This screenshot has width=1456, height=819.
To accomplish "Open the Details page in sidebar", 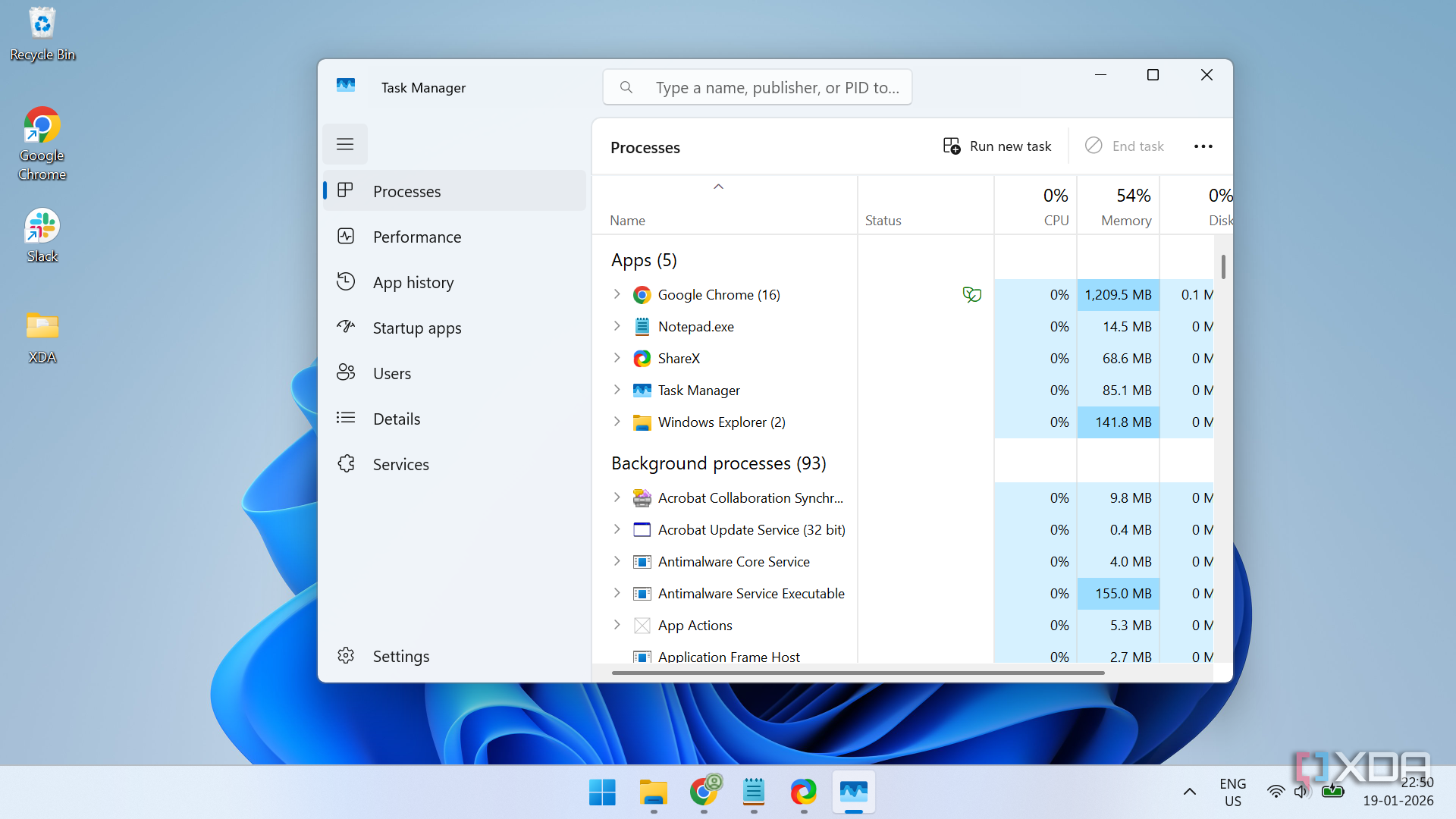I will point(454,419).
